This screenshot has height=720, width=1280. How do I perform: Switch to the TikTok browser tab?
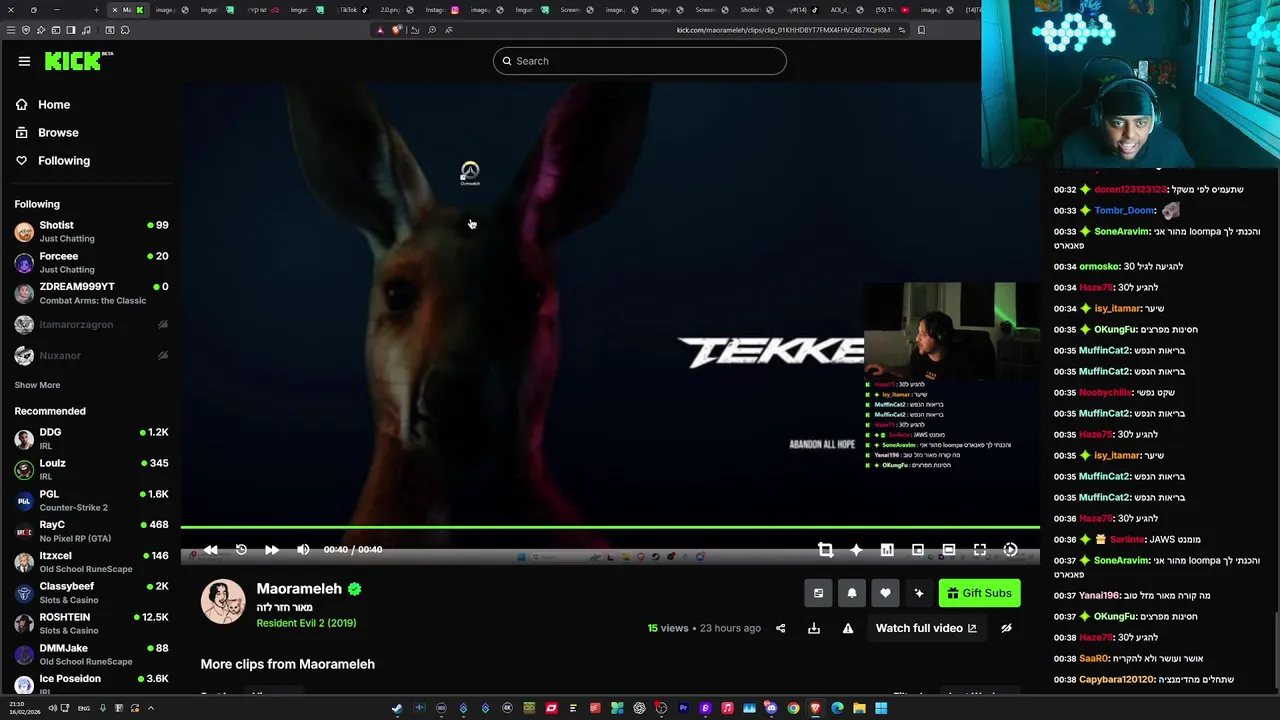[x=354, y=9]
